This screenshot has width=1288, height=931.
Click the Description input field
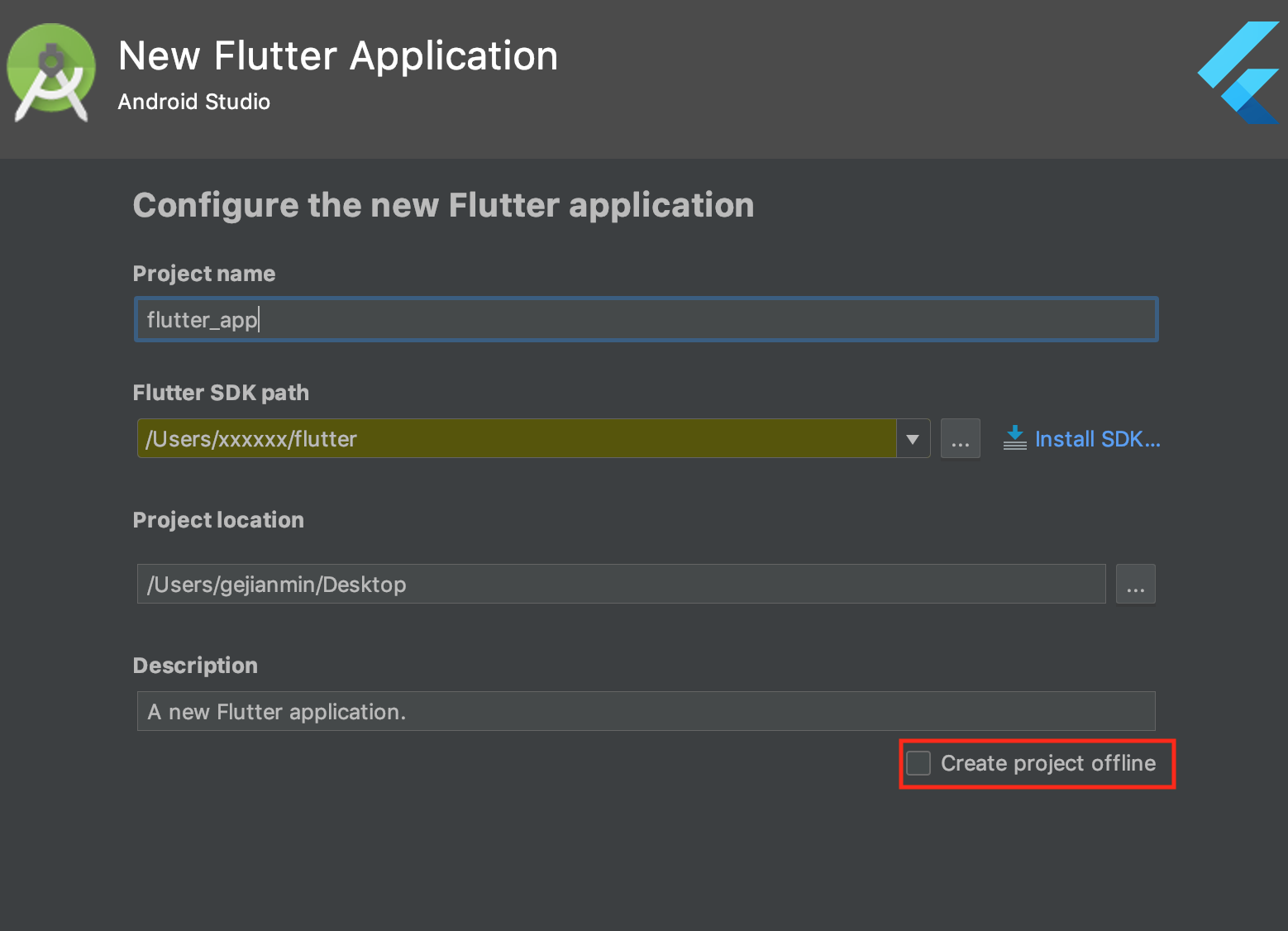[646, 711]
